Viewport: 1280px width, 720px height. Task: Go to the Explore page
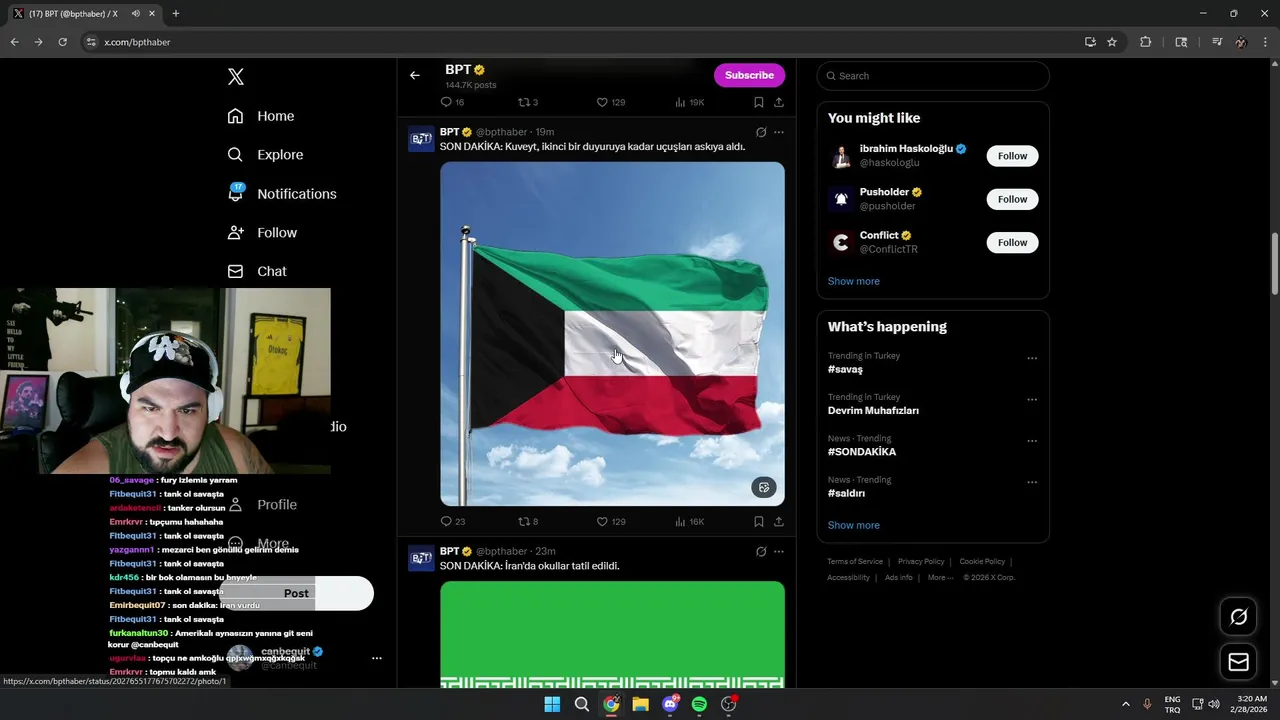265,155
